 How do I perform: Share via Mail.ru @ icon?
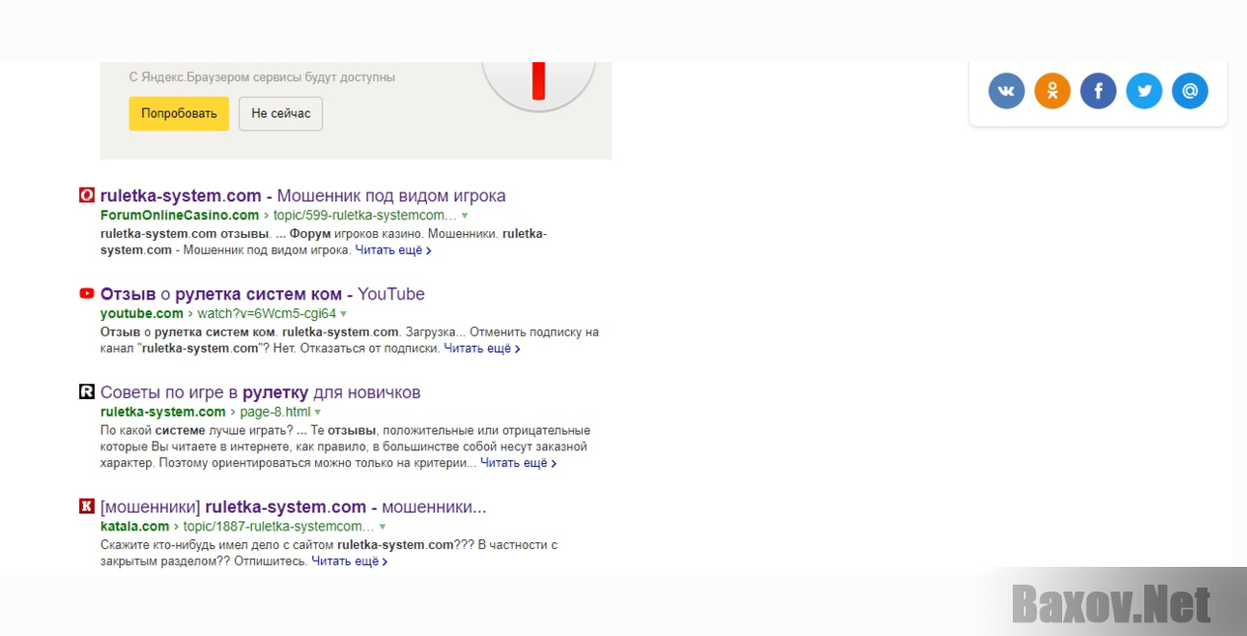[x=1190, y=91]
